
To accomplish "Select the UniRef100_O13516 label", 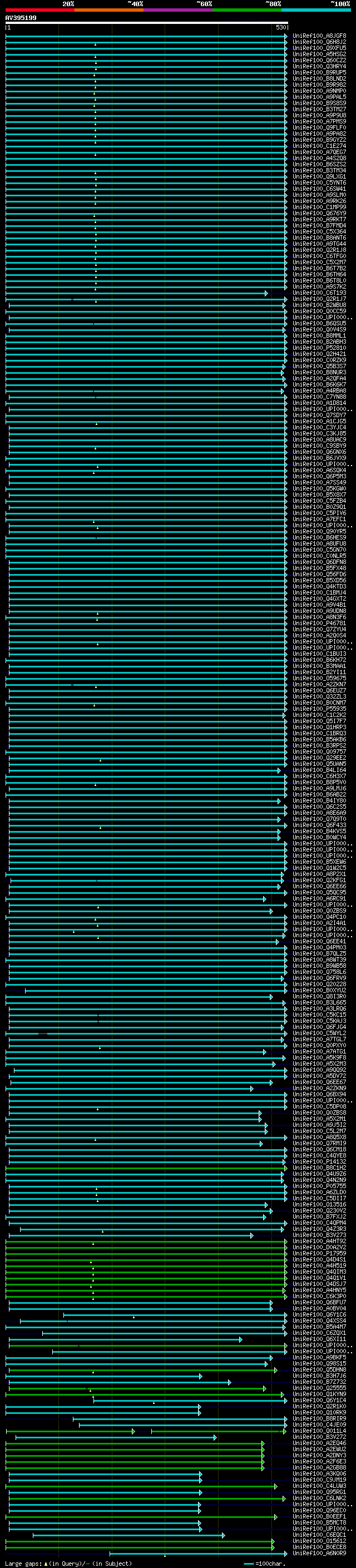I will [x=319, y=1204].
